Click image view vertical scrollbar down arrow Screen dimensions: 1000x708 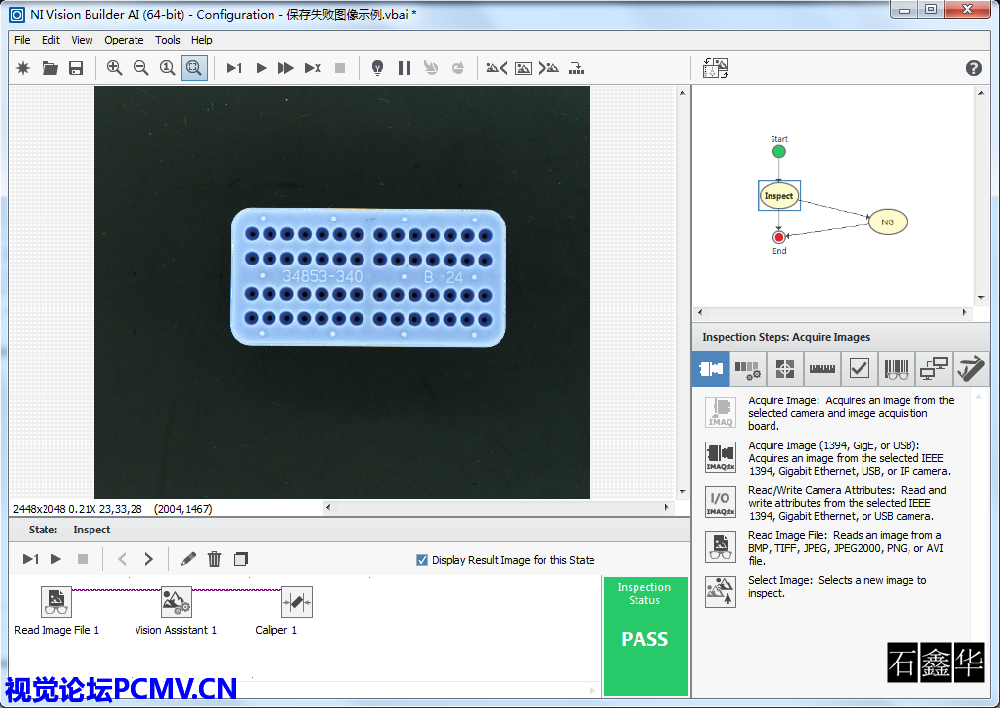point(682,492)
